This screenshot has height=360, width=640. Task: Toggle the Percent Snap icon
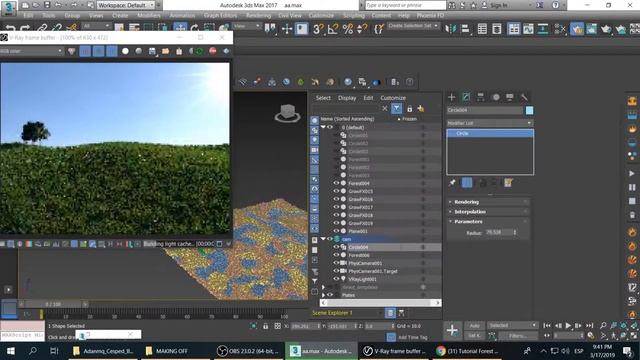(348, 29)
